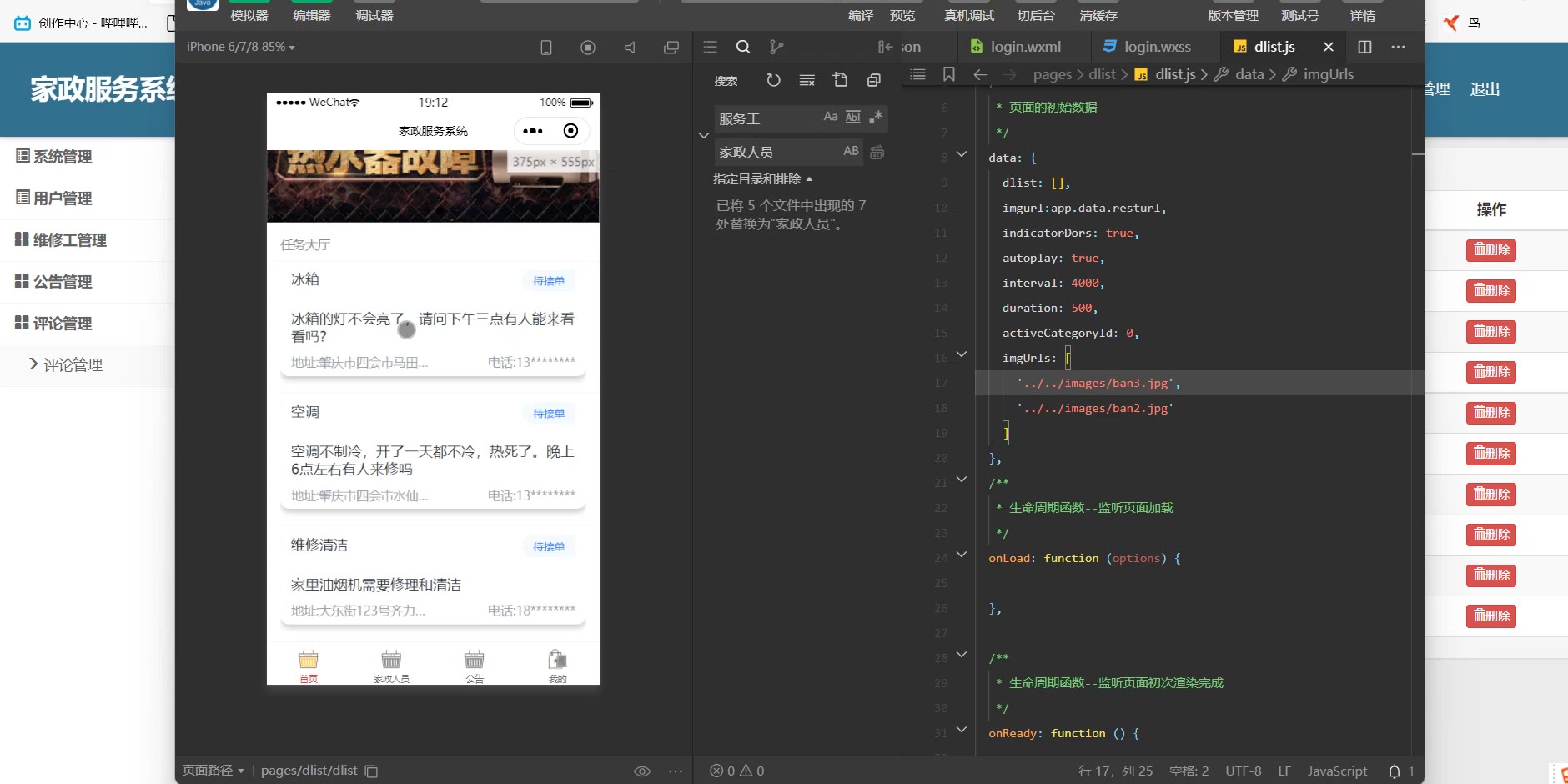Screen dimensions: 1568x784
Task: Switch to the login.wxss tab
Action: [x=1148, y=47]
